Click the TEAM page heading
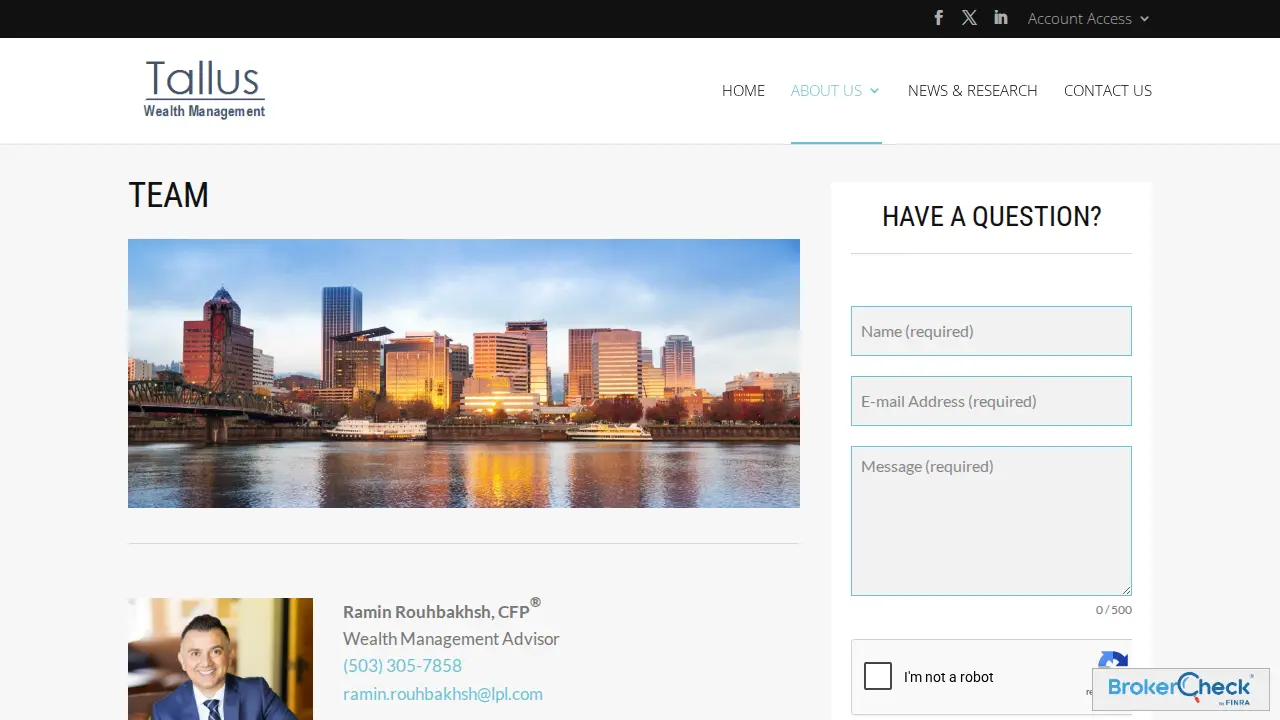The image size is (1280, 720). click(x=168, y=195)
